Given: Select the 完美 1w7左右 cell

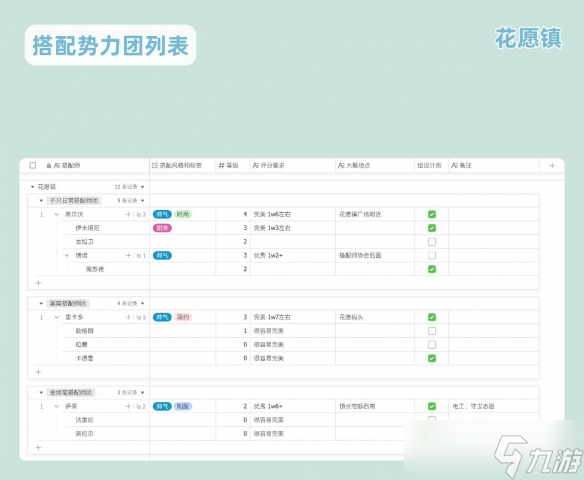Looking at the screenshot, I should 293,317.
